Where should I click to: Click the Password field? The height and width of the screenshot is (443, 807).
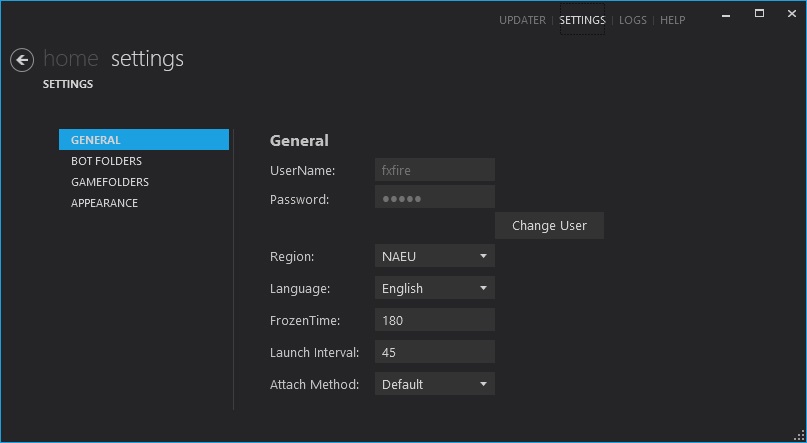click(x=434, y=198)
